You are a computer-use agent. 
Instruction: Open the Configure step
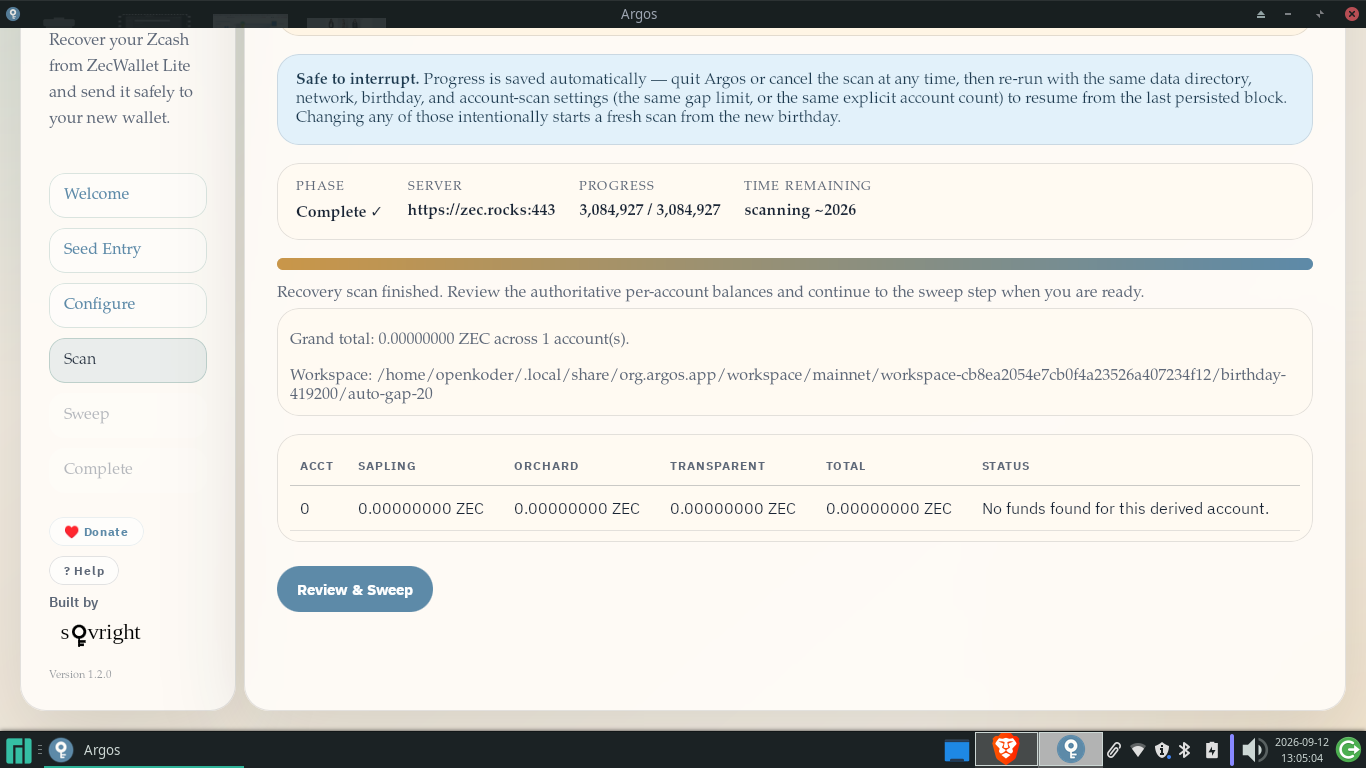(128, 305)
